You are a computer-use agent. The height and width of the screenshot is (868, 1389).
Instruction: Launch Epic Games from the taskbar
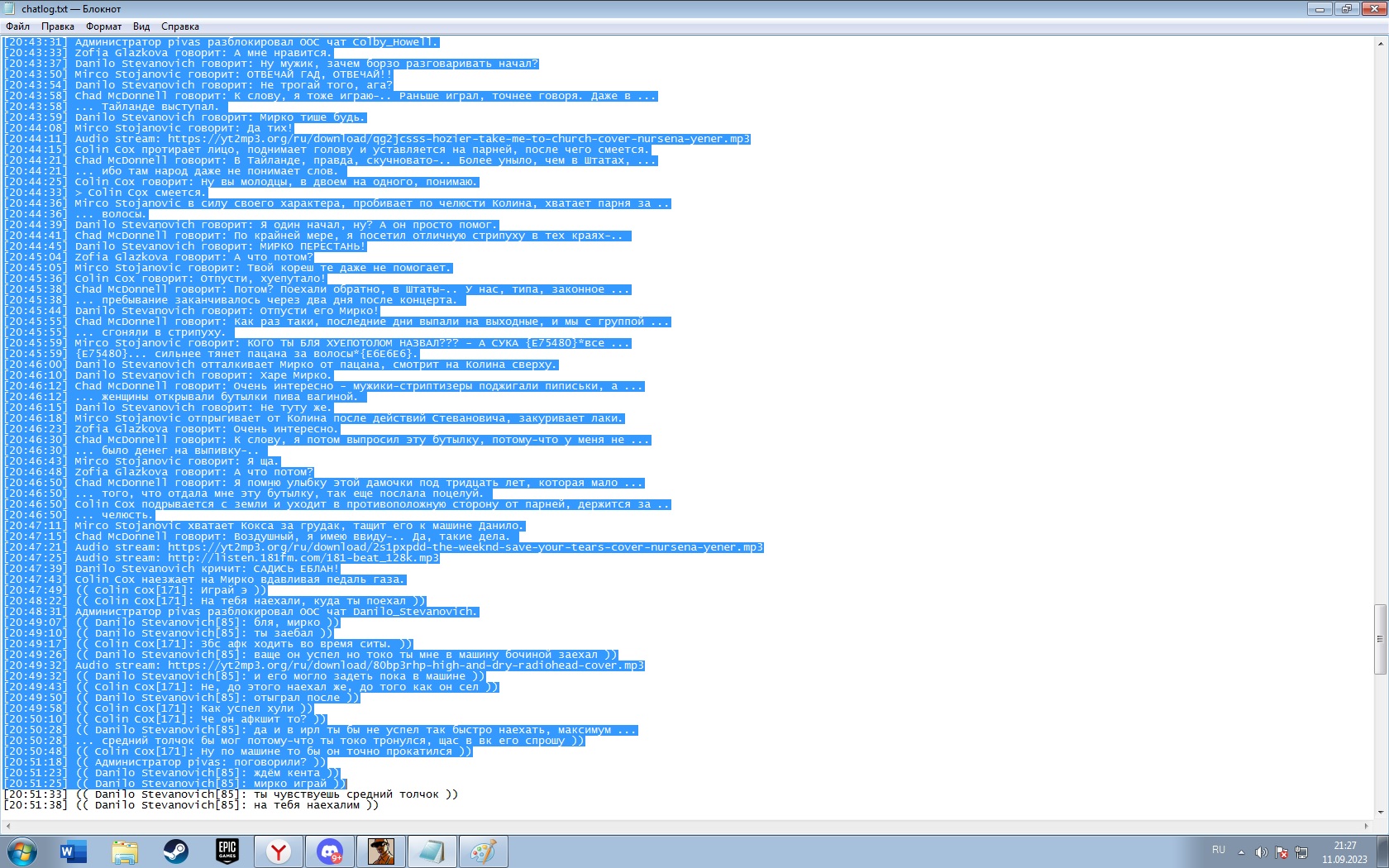point(227,851)
